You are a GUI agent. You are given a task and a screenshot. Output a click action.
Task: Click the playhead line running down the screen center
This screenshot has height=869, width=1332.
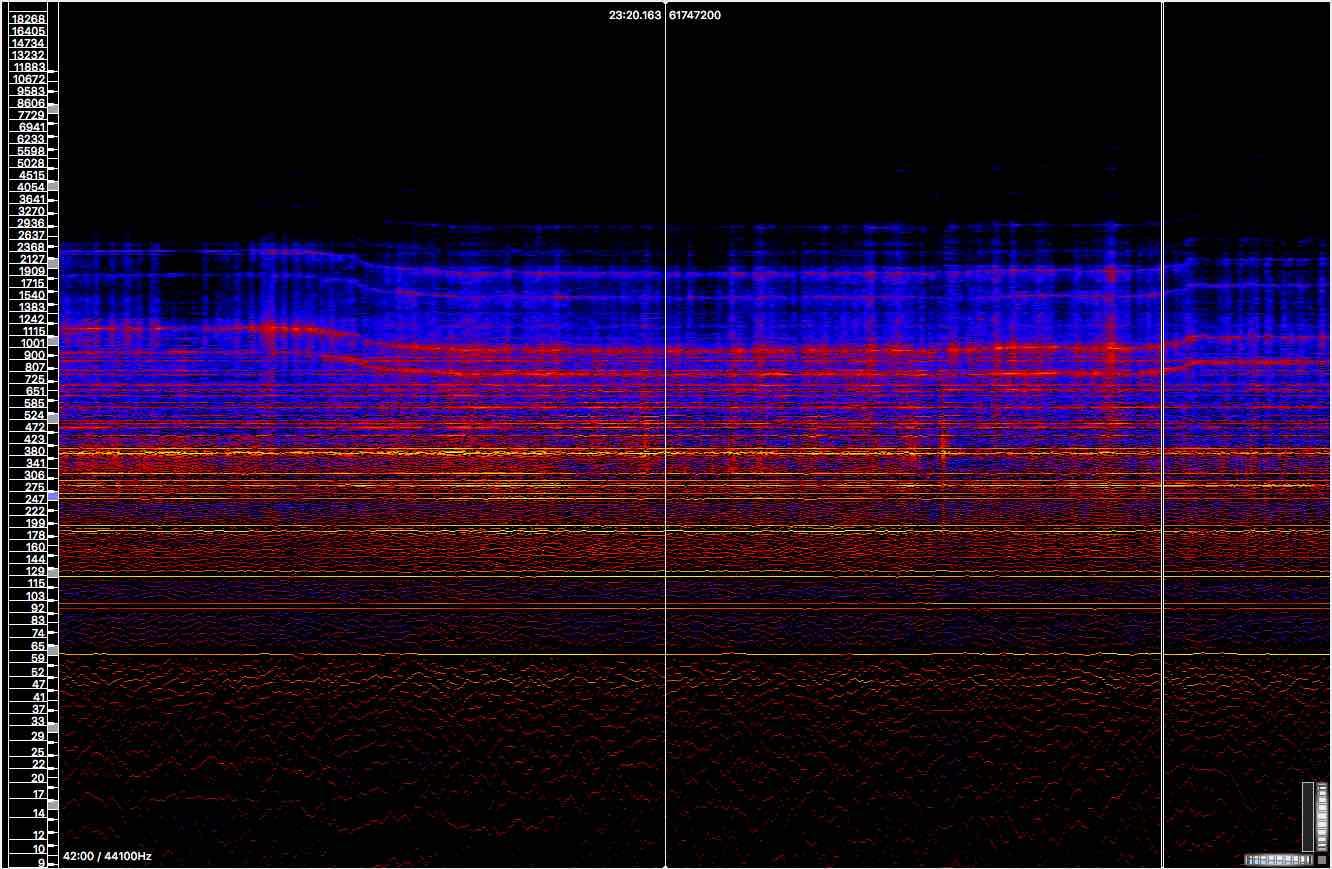[666, 450]
